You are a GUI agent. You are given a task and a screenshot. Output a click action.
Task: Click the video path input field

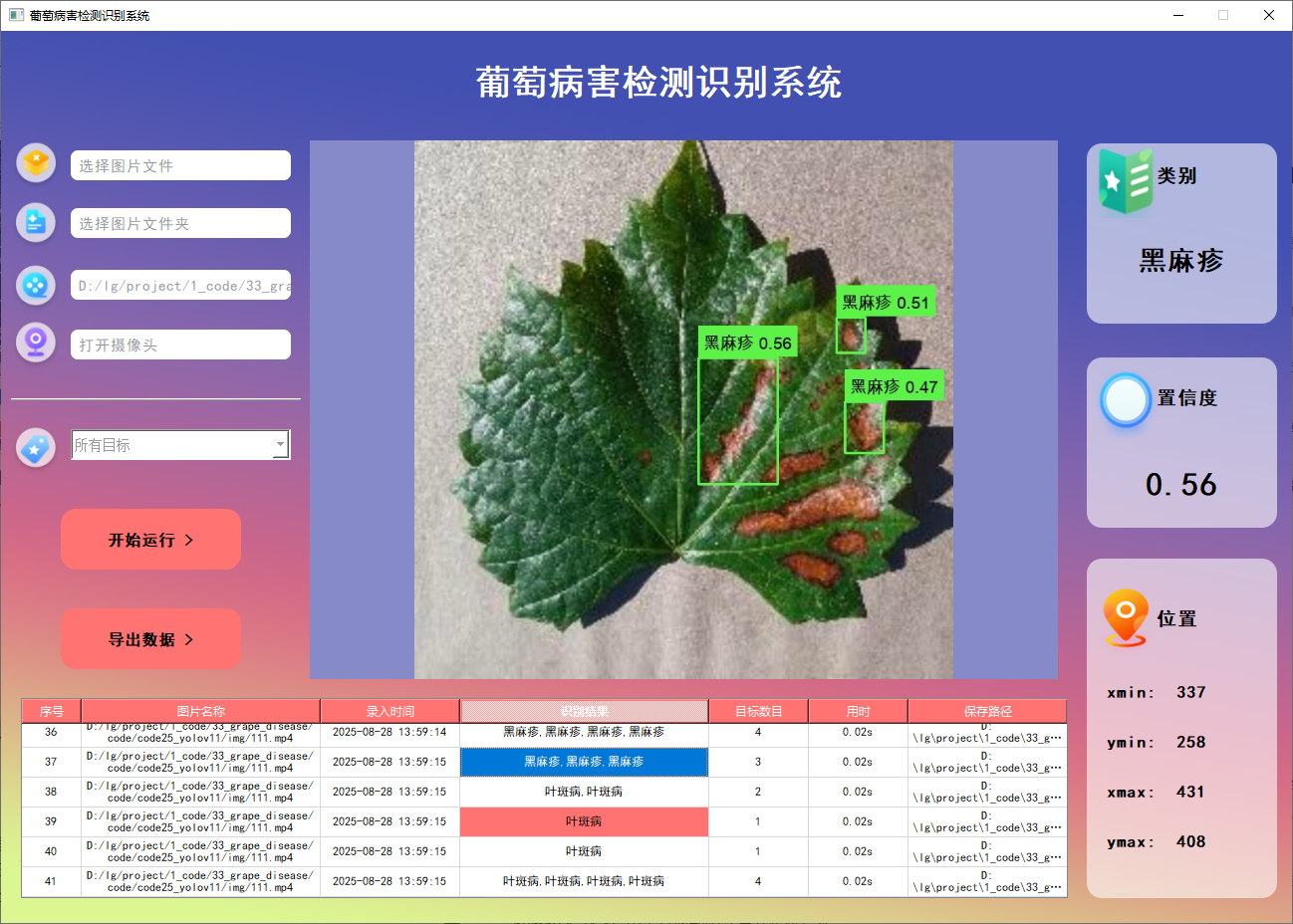click(180, 285)
